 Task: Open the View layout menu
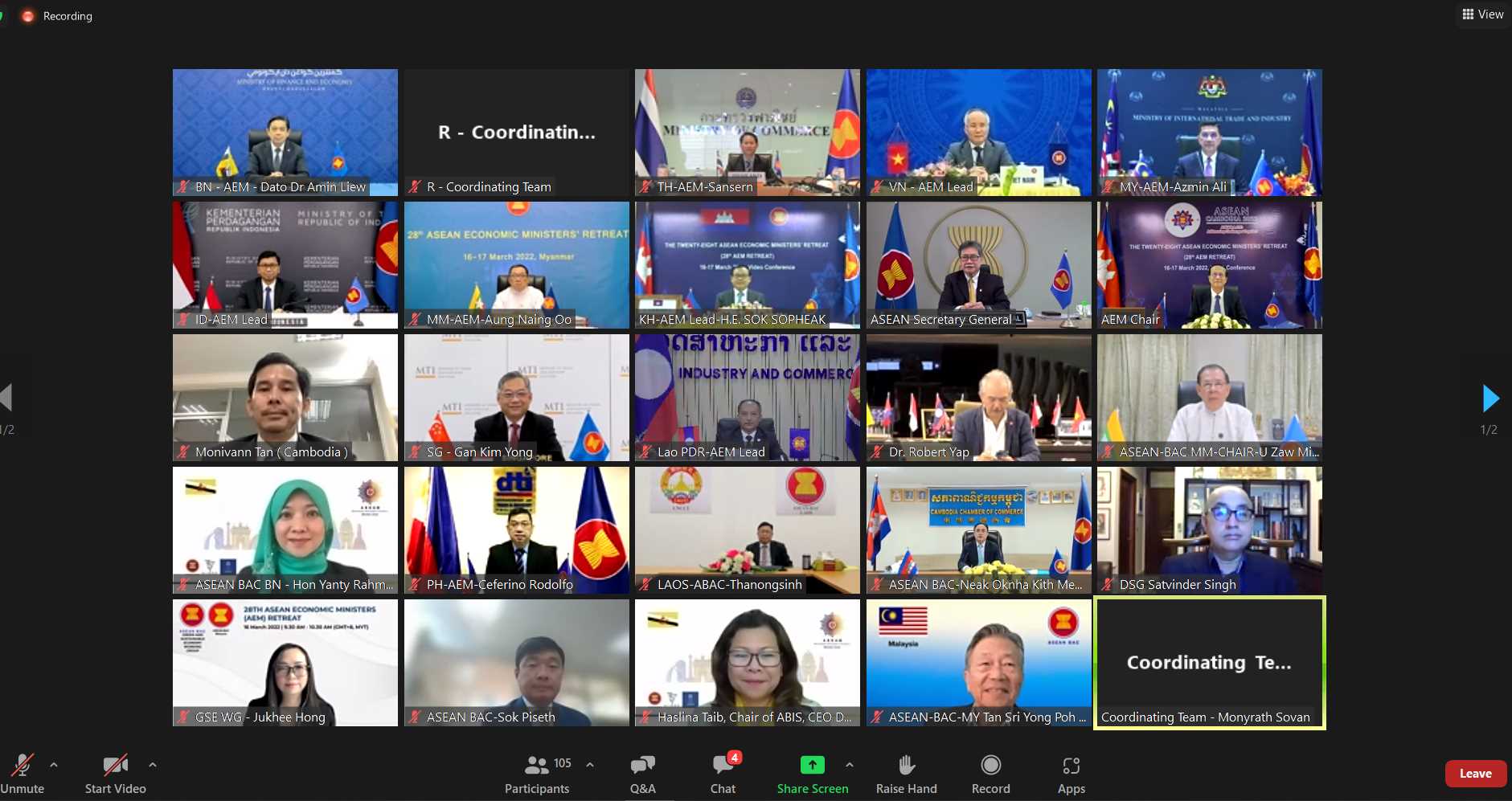pyautogui.click(x=1483, y=14)
